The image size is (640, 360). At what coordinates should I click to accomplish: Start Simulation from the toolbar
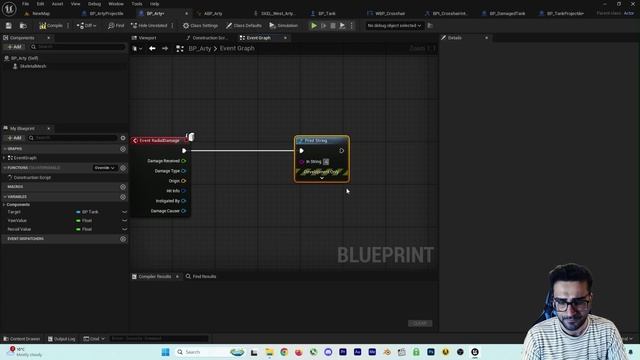pyautogui.click(x=283, y=26)
